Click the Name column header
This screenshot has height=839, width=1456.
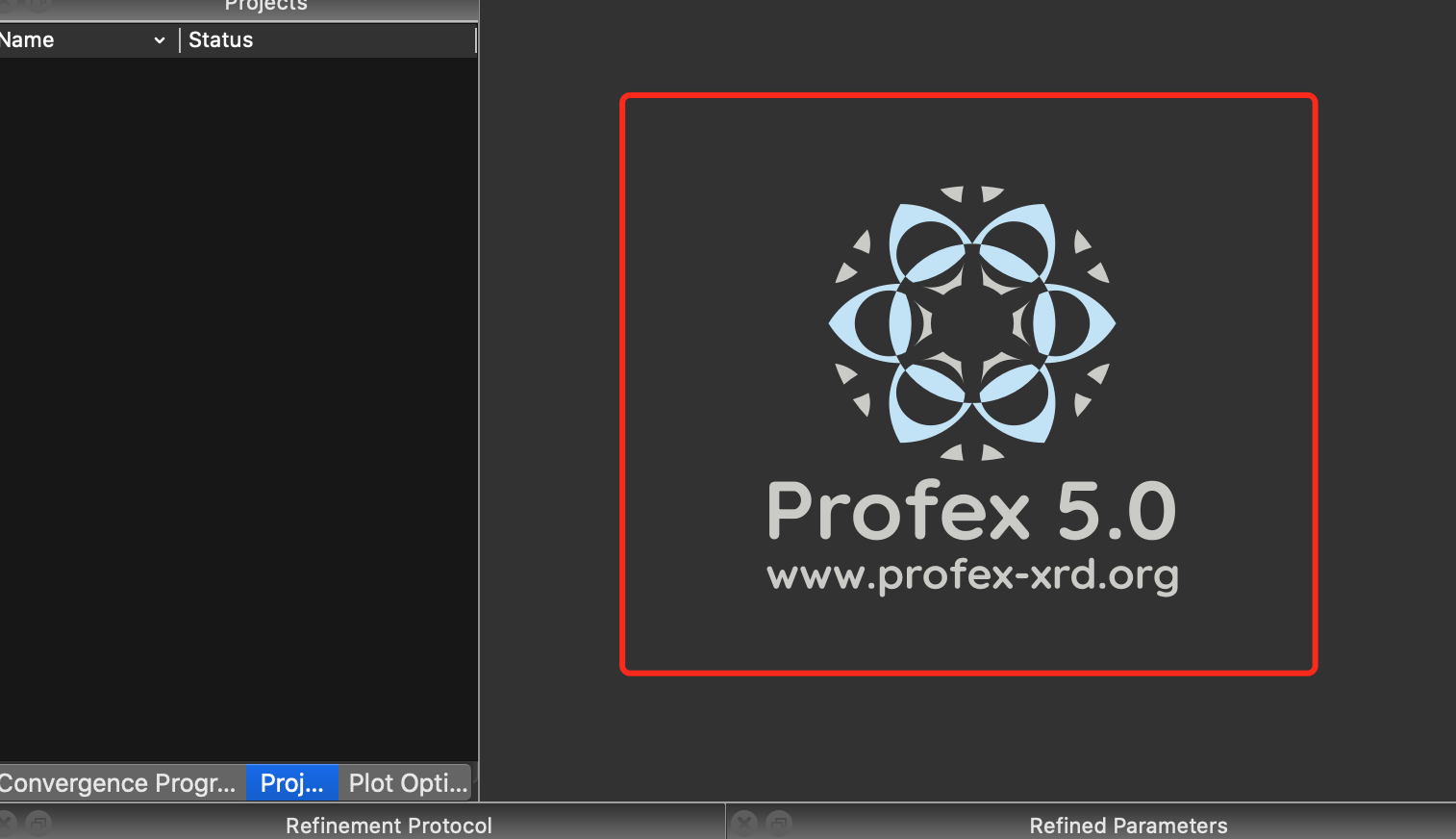(27, 39)
